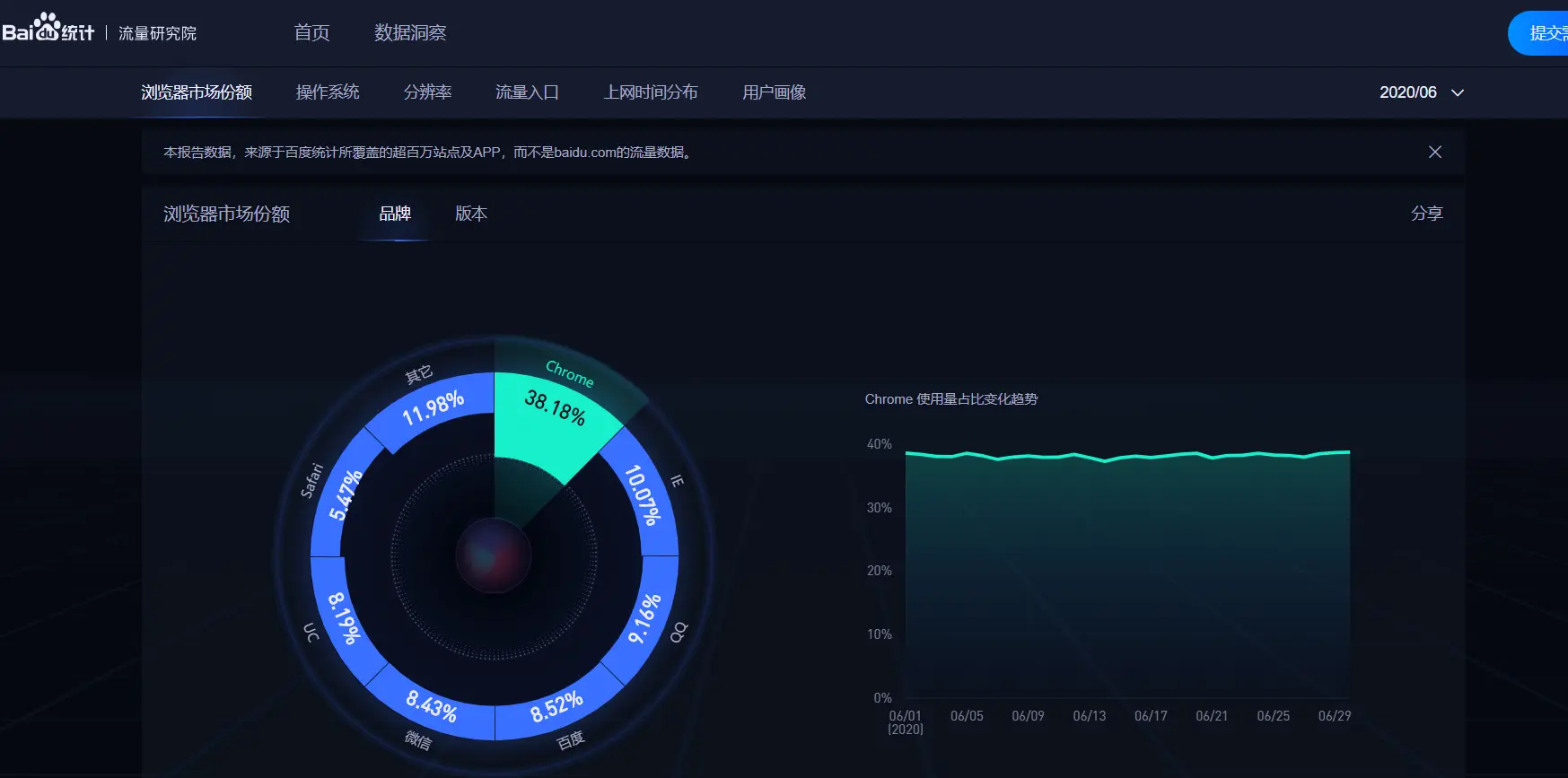Click the 06/01 x-axis date label
Image resolution: width=1568 pixels, height=778 pixels.
point(905,716)
